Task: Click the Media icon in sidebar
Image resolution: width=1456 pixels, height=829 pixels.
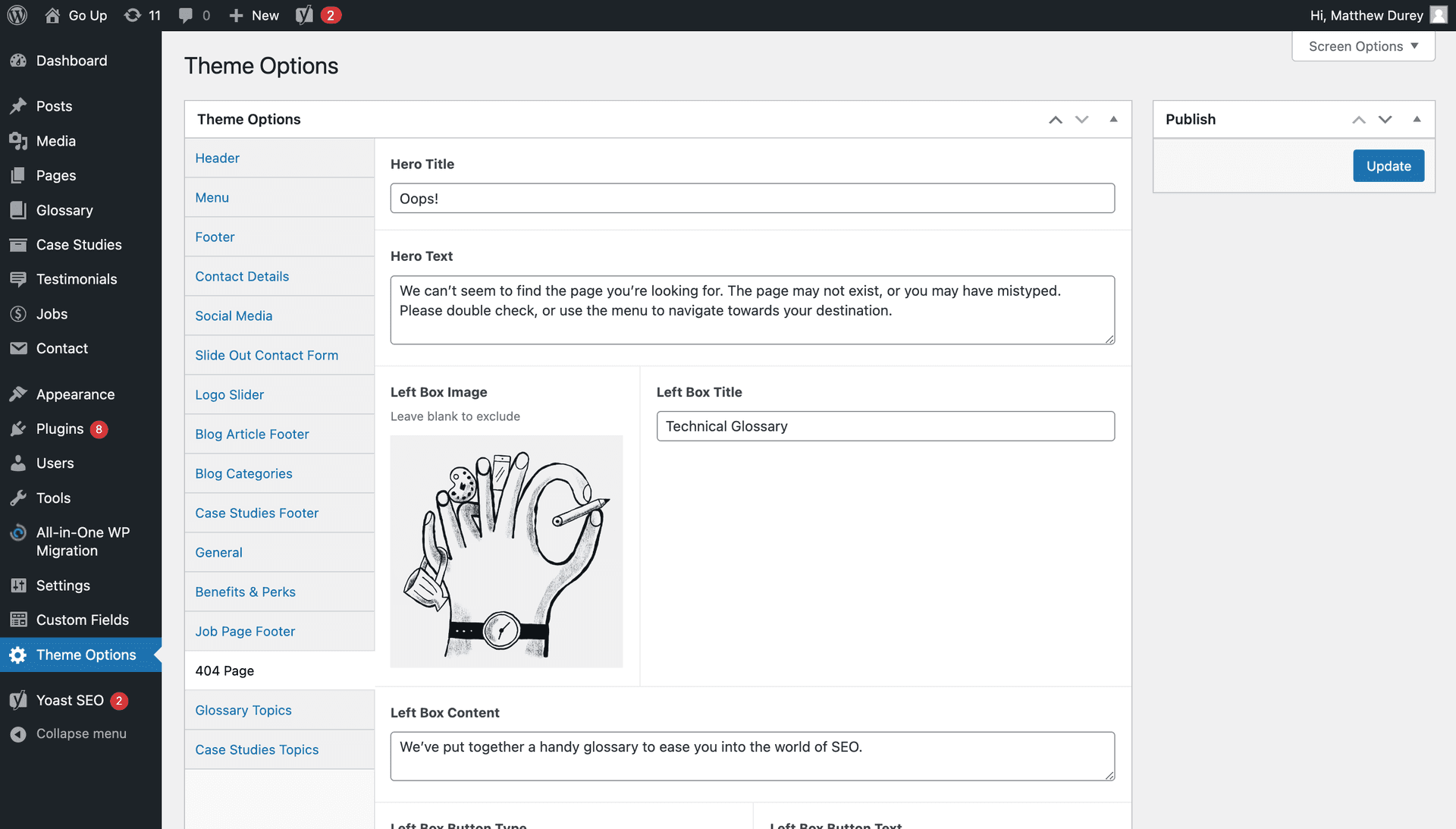Action: [18, 141]
